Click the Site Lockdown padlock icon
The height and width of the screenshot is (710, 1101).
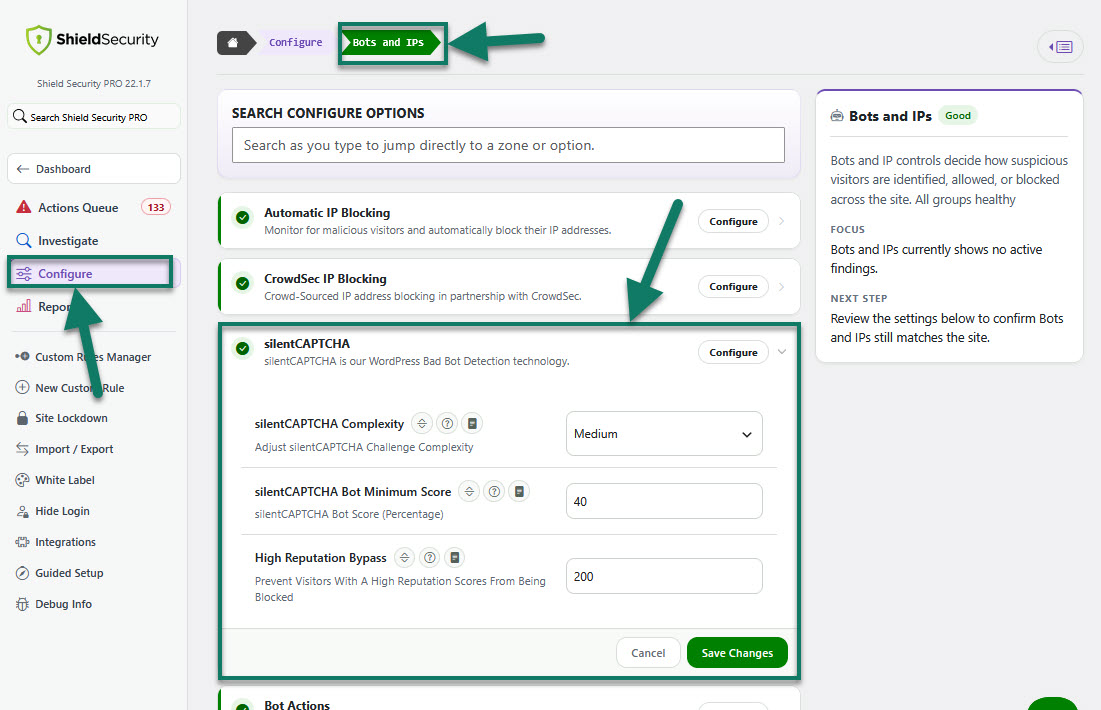(22, 418)
